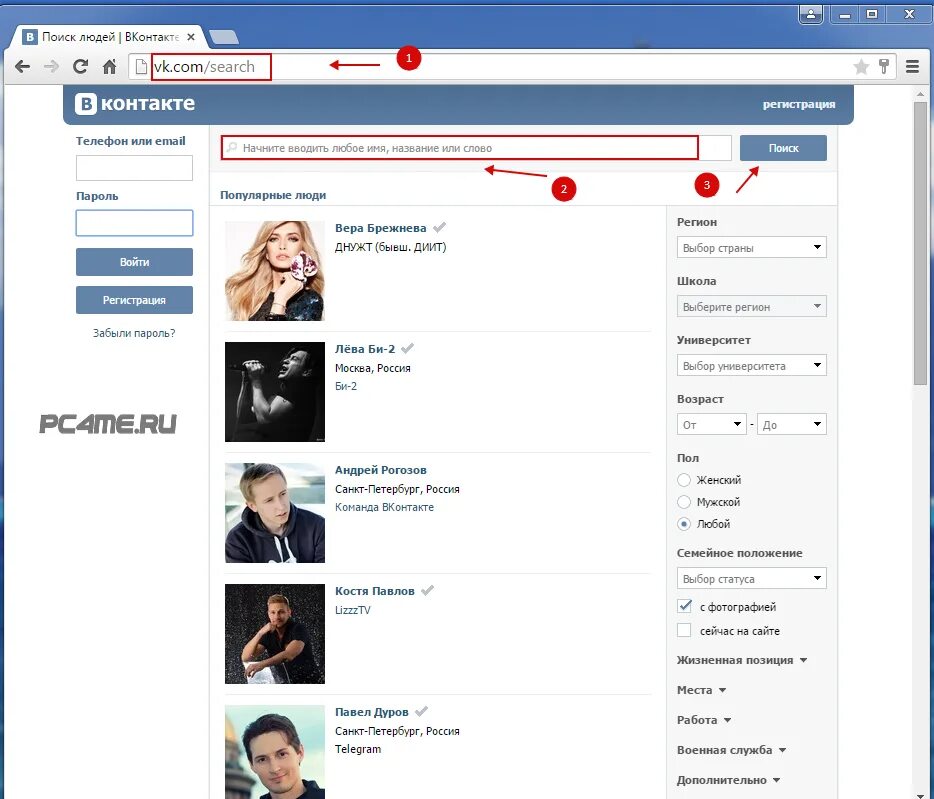Open saved passwords key icon

click(x=884, y=66)
